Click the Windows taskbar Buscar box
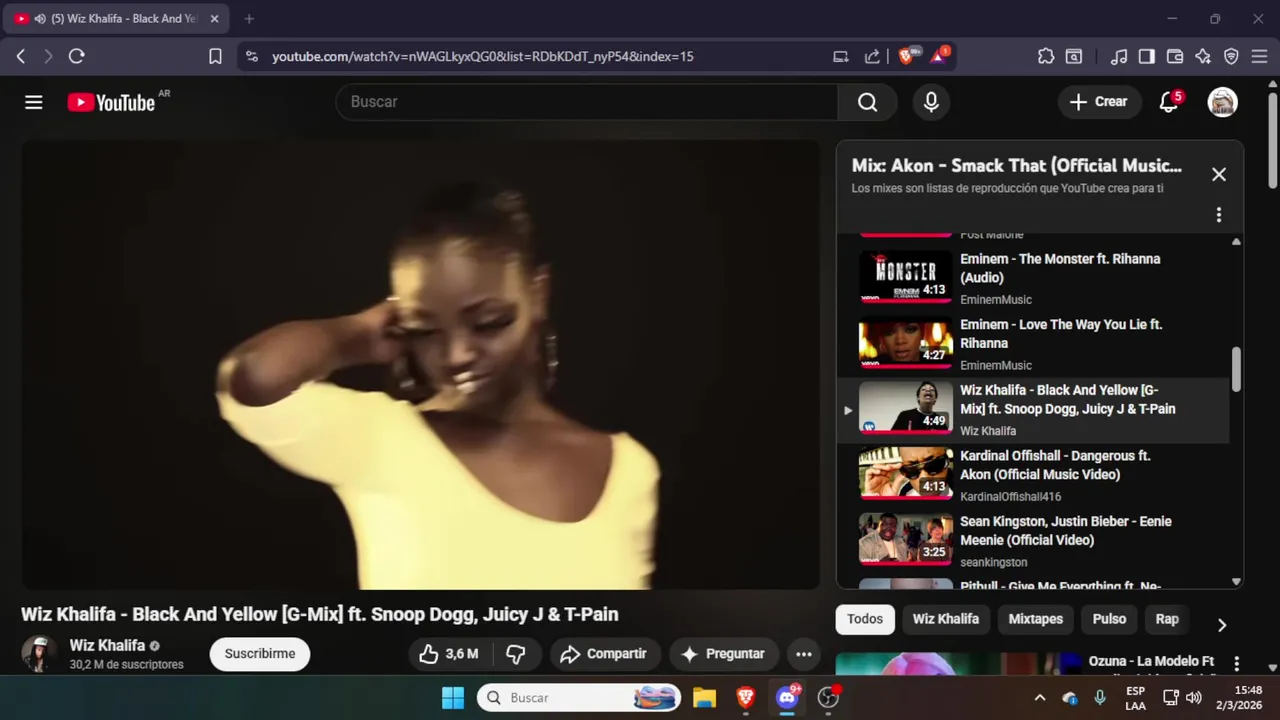 point(579,698)
